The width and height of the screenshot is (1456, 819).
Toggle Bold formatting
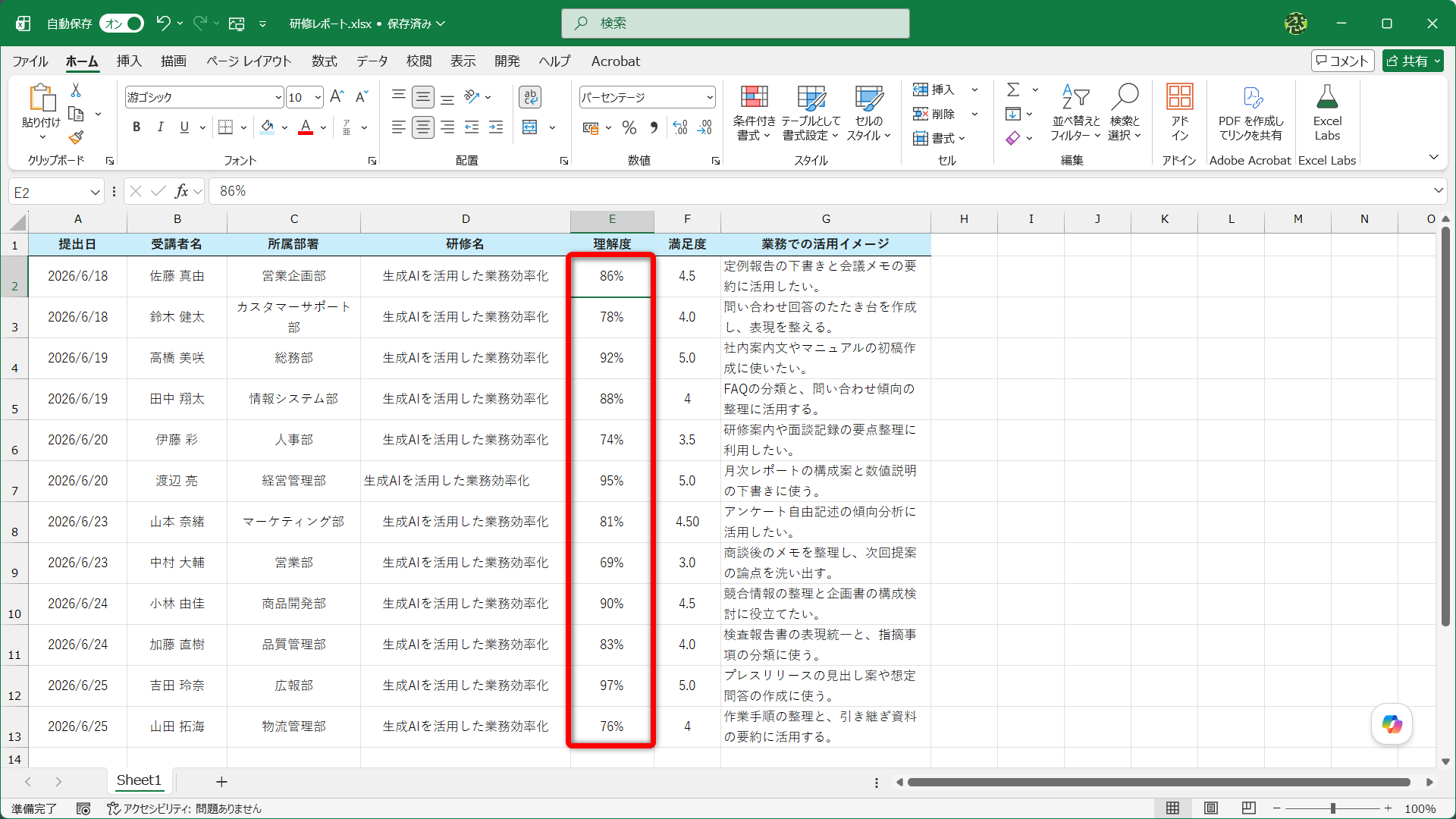(x=136, y=127)
